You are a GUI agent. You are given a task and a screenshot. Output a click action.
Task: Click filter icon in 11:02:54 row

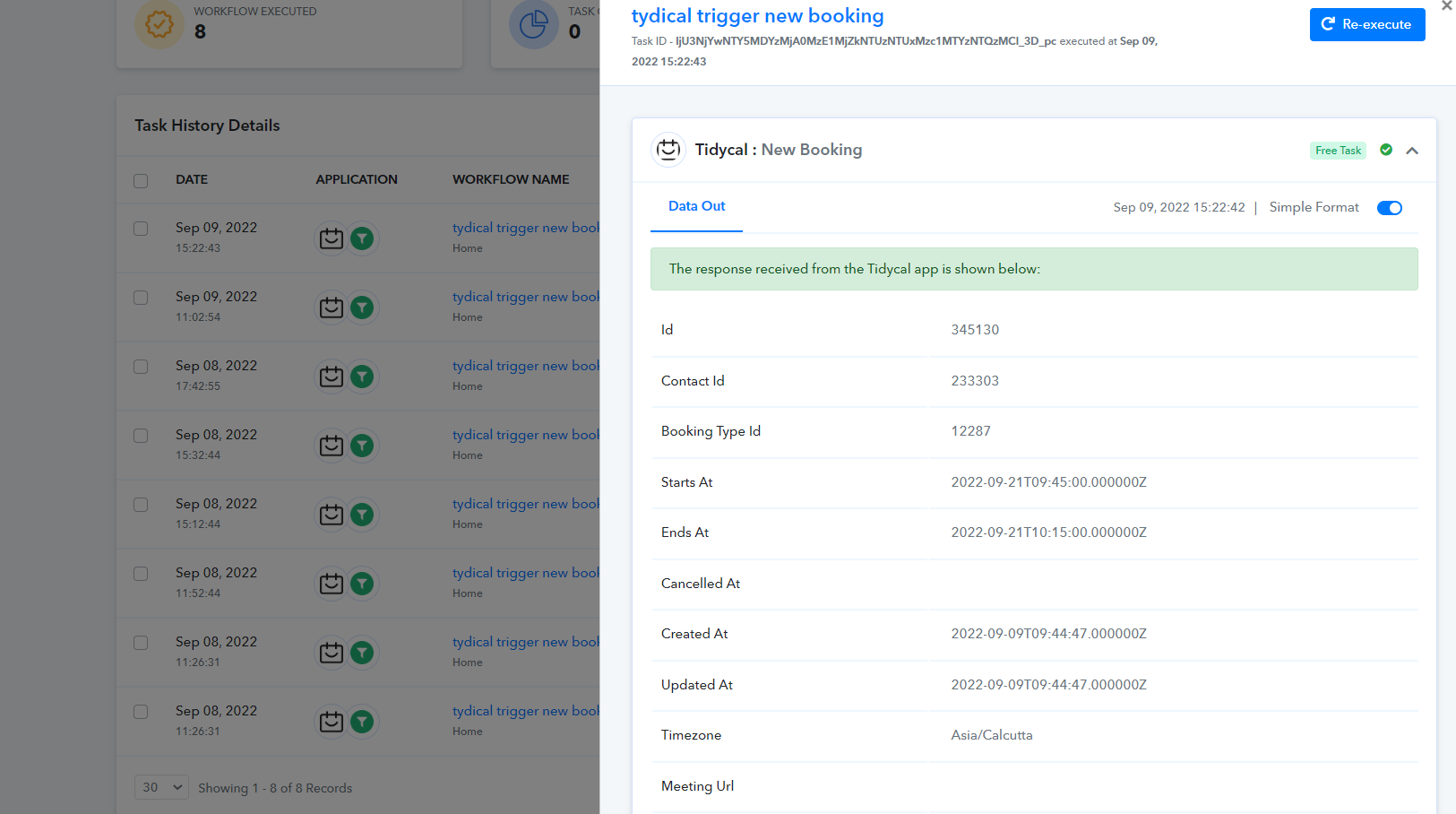[x=362, y=307]
